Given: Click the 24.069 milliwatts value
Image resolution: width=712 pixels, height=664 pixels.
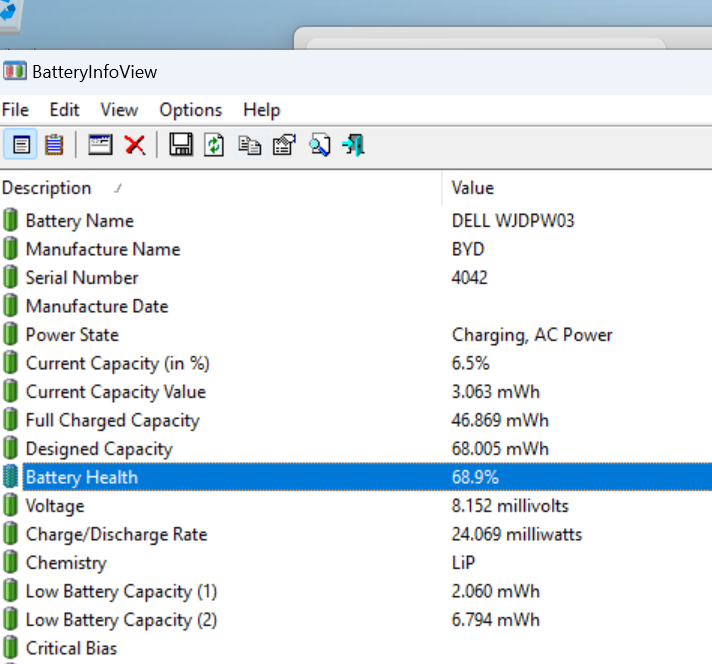Looking at the screenshot, I should click(517, 534).
